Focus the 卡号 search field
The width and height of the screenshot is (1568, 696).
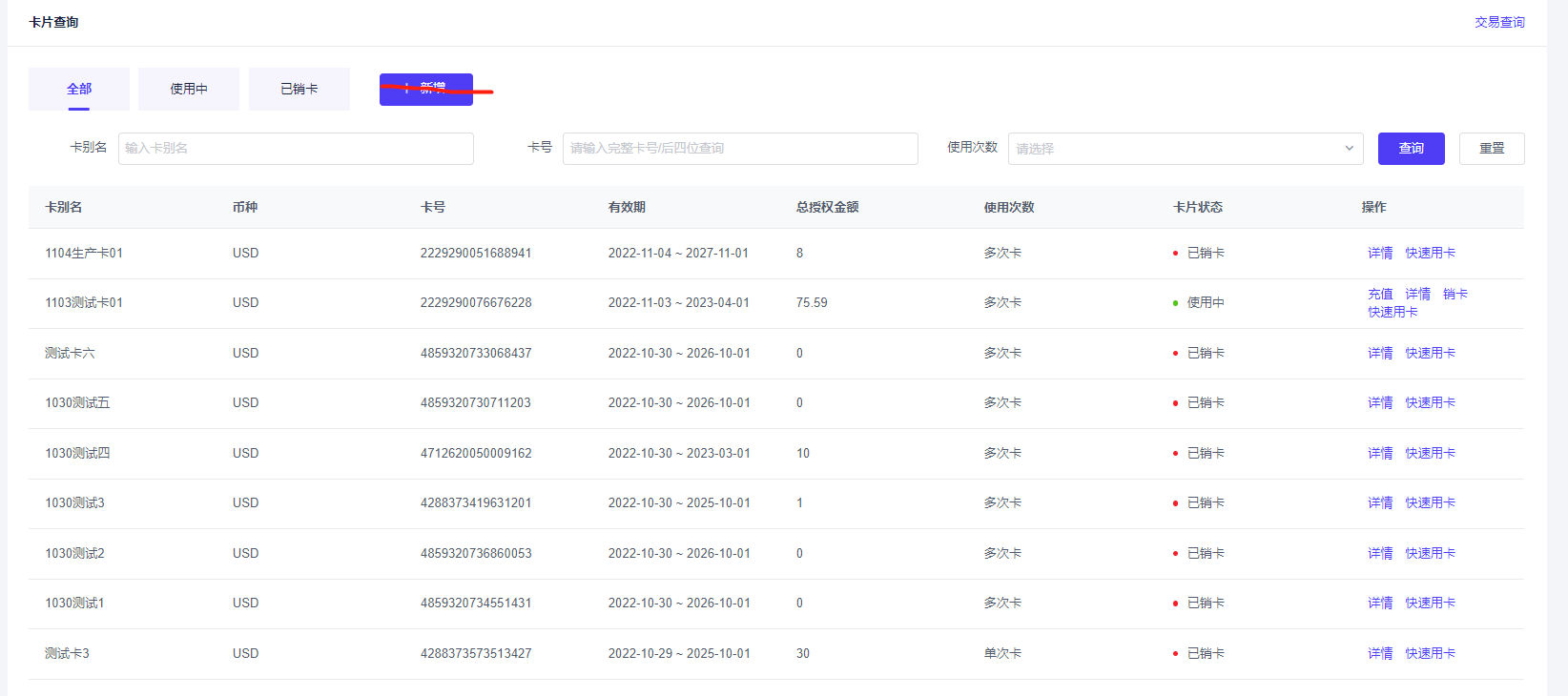739,149
